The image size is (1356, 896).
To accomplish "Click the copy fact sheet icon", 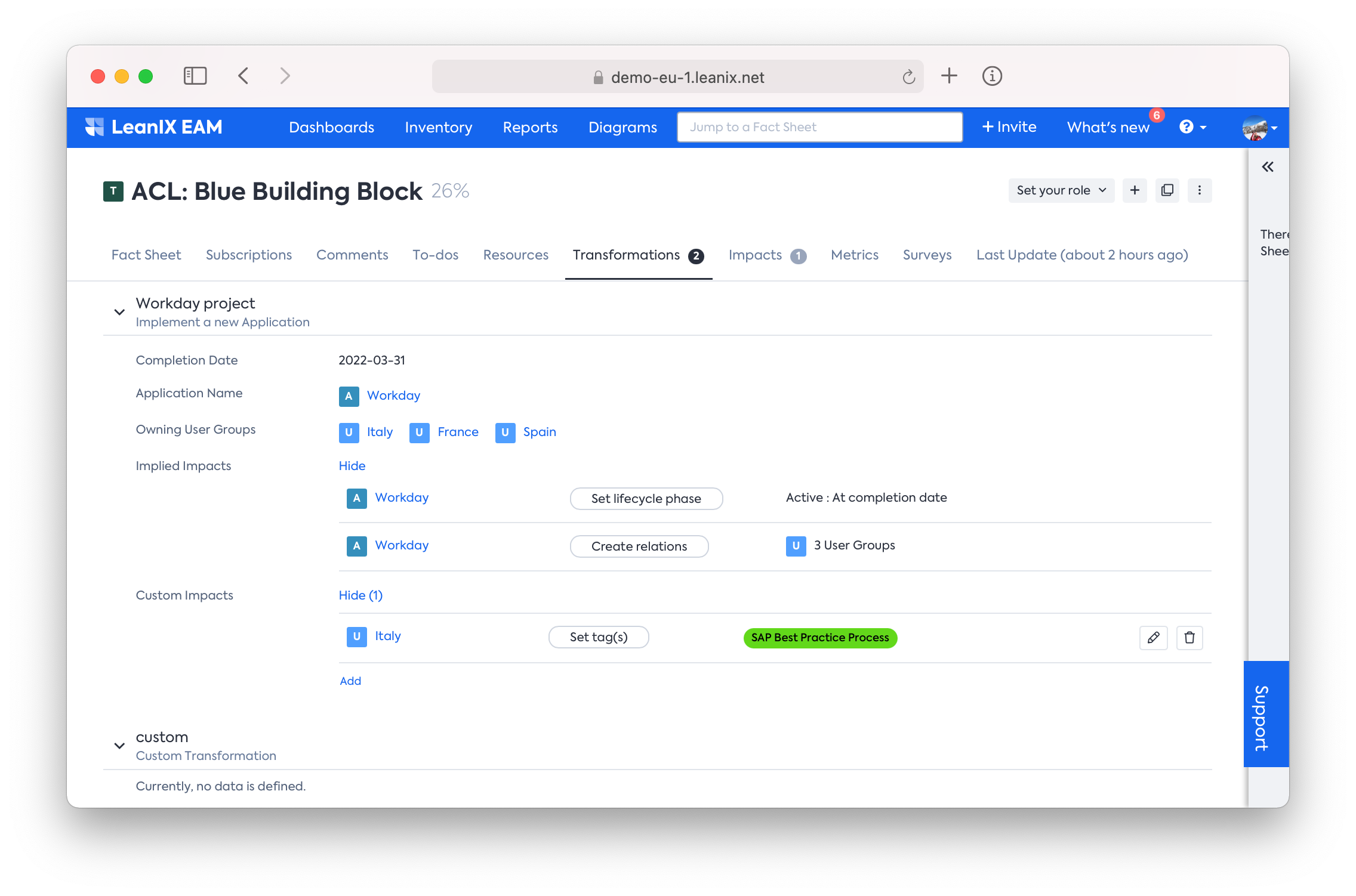I will pyautogui.click(x=1167, y=190).
